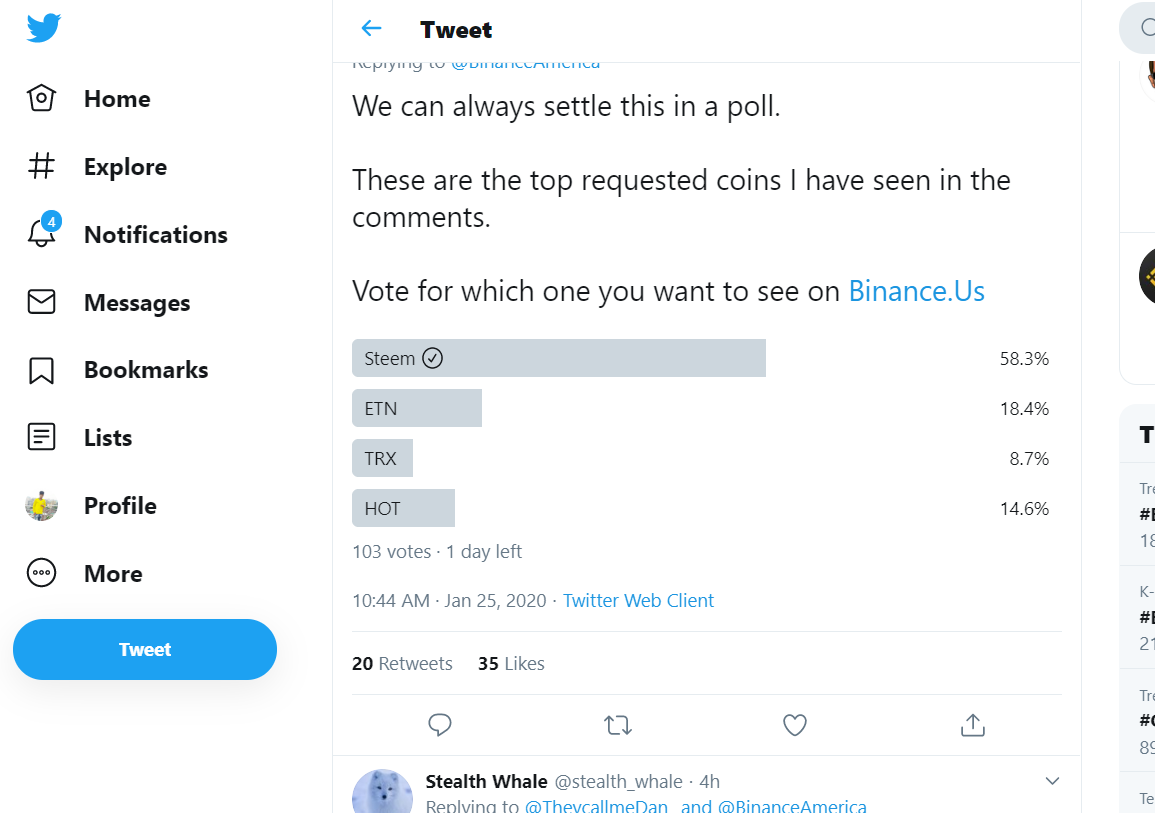
Task: Click the Messages envelope icon
Action: point(41,302)
